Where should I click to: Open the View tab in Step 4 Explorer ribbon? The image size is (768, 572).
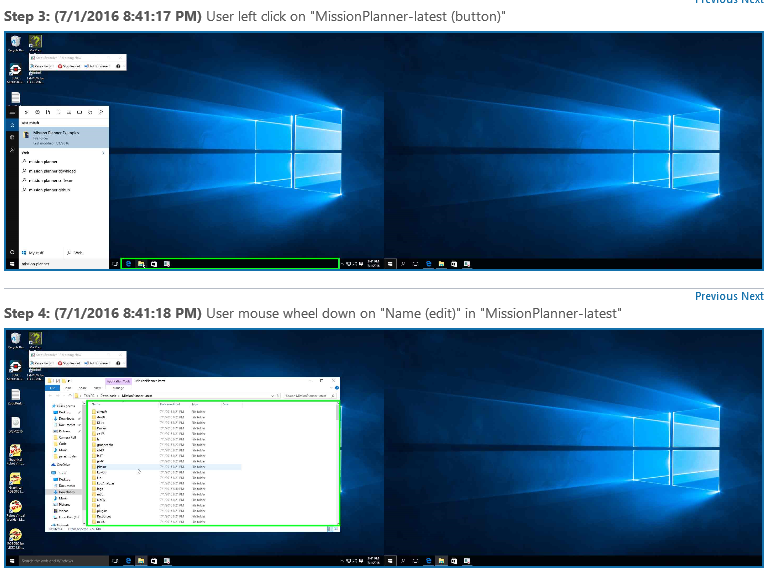click(x=97, y=387)
